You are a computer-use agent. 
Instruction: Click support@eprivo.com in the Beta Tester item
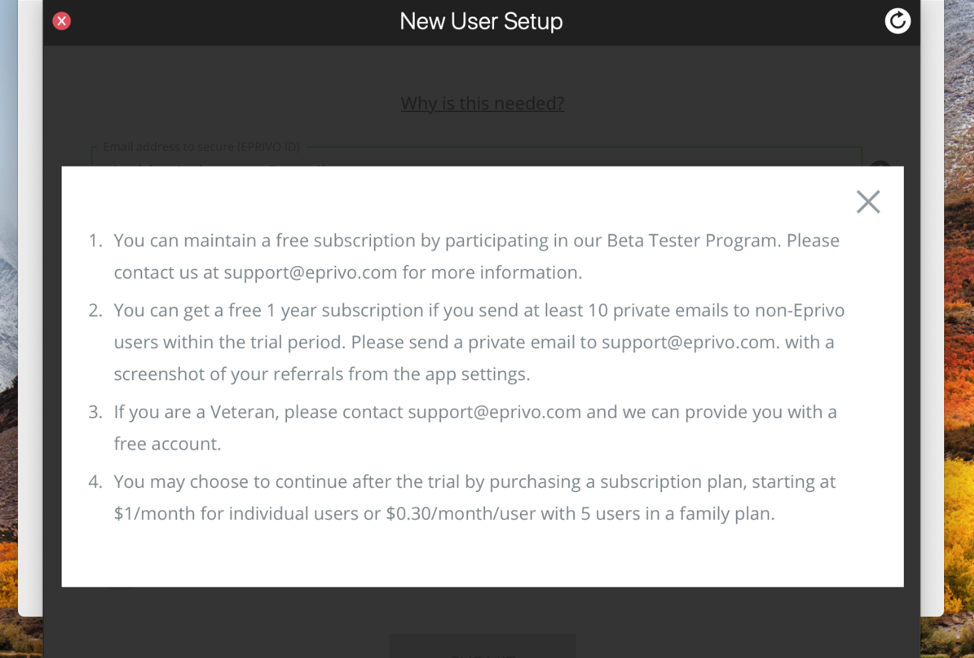point(310,272)
